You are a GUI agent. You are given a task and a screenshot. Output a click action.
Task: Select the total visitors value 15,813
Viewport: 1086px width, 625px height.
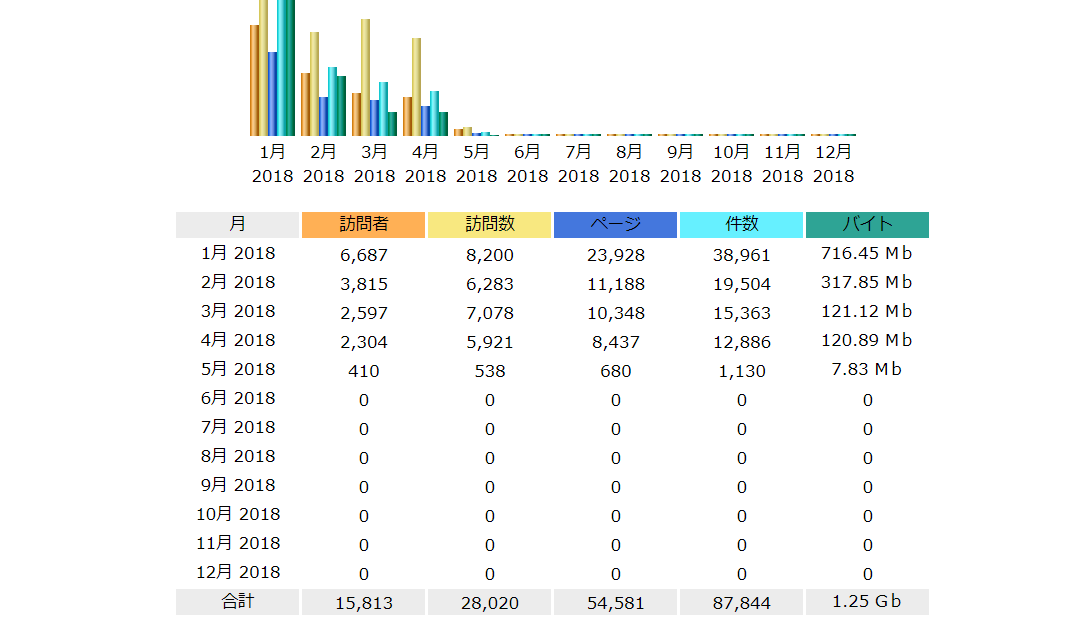[x=363, y=603]
